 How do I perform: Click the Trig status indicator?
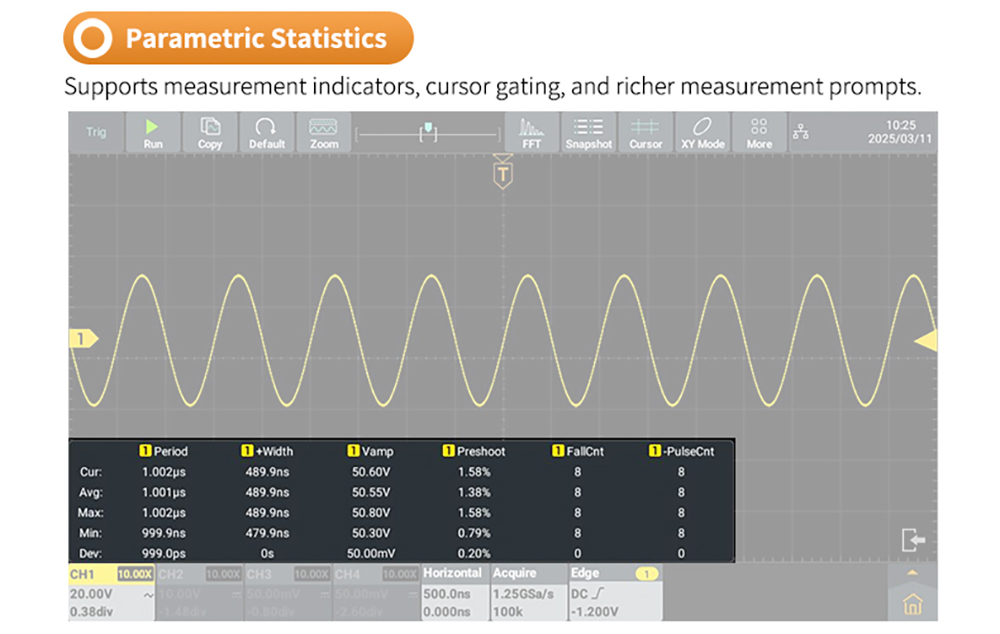96,132
